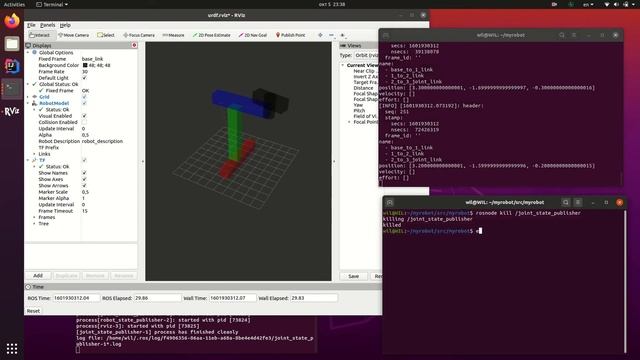
Task: Click the Global Options globe icon
Action: pyautogui.click(x=35, y=52)
